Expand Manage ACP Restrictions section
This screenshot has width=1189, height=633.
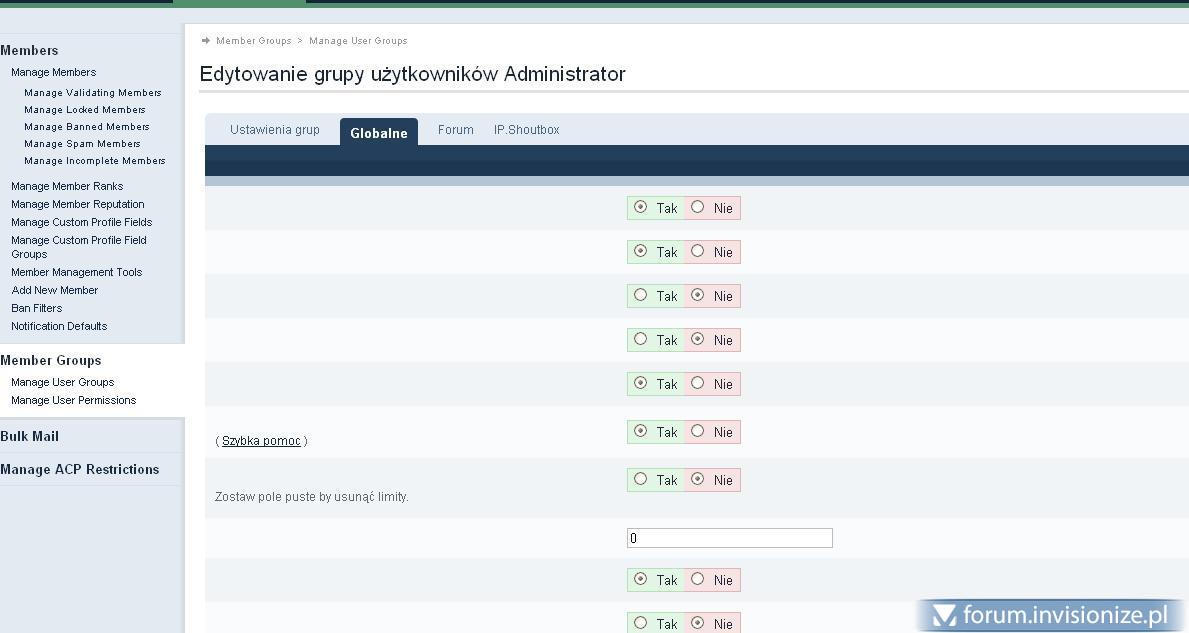point(80,469)
